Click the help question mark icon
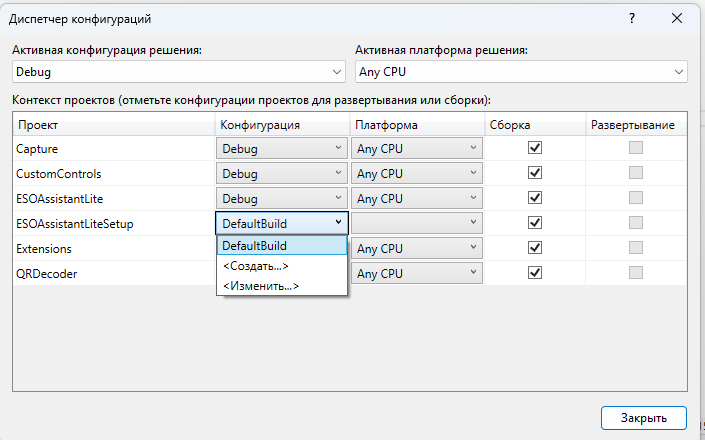The height and width of the screenshot is (440, 705). (631, 19)
